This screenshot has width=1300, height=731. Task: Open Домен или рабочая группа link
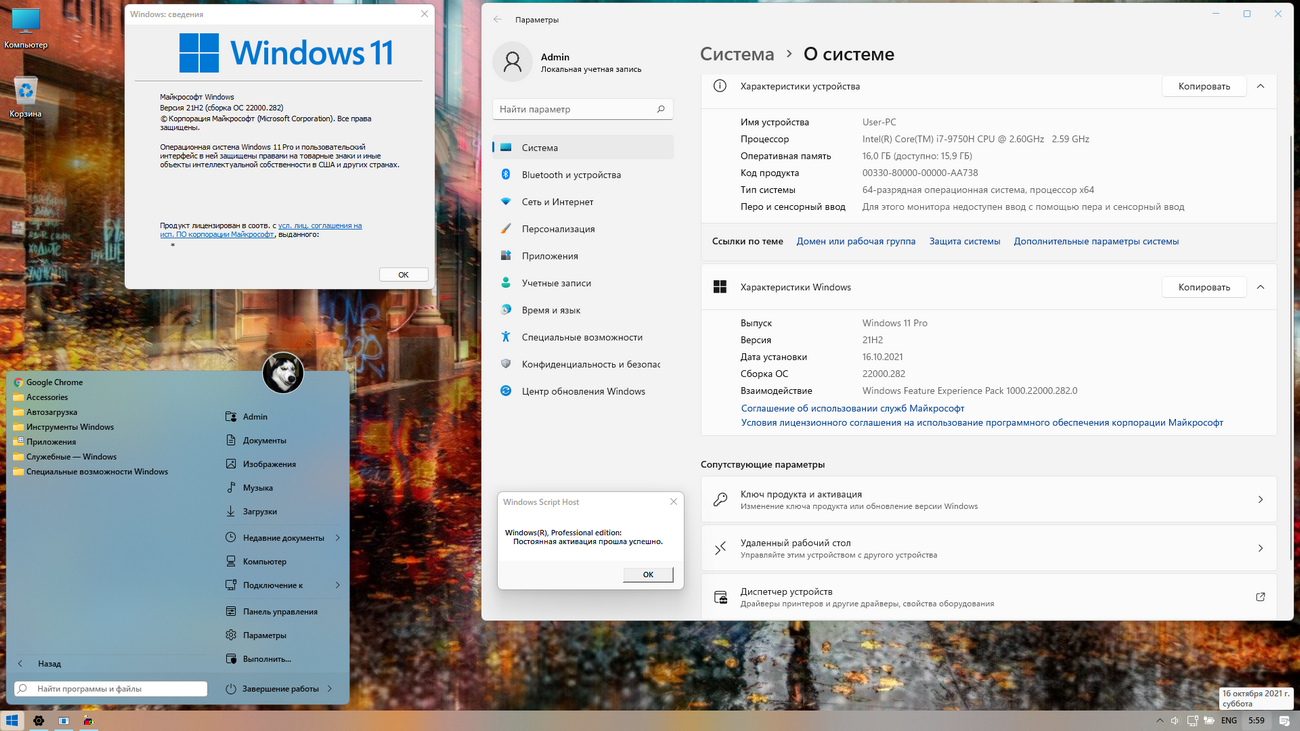tap(856, 241)
